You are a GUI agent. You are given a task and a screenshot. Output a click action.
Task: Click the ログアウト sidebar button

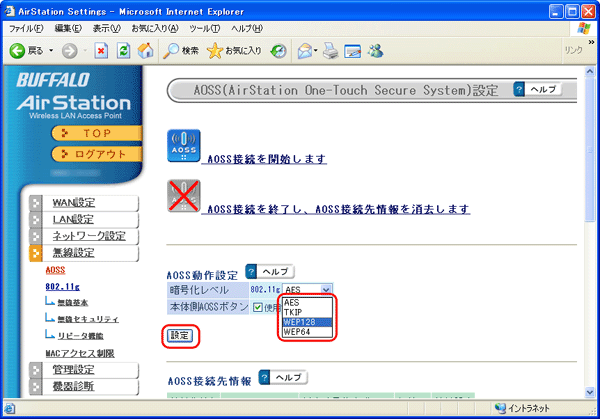(x=96, y=154)
